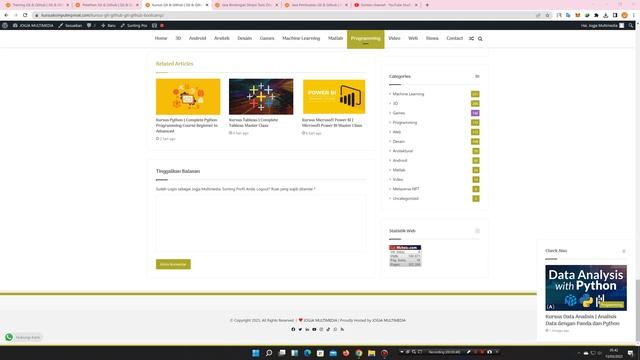Open the YouTube footer icon

pos(314,329)
